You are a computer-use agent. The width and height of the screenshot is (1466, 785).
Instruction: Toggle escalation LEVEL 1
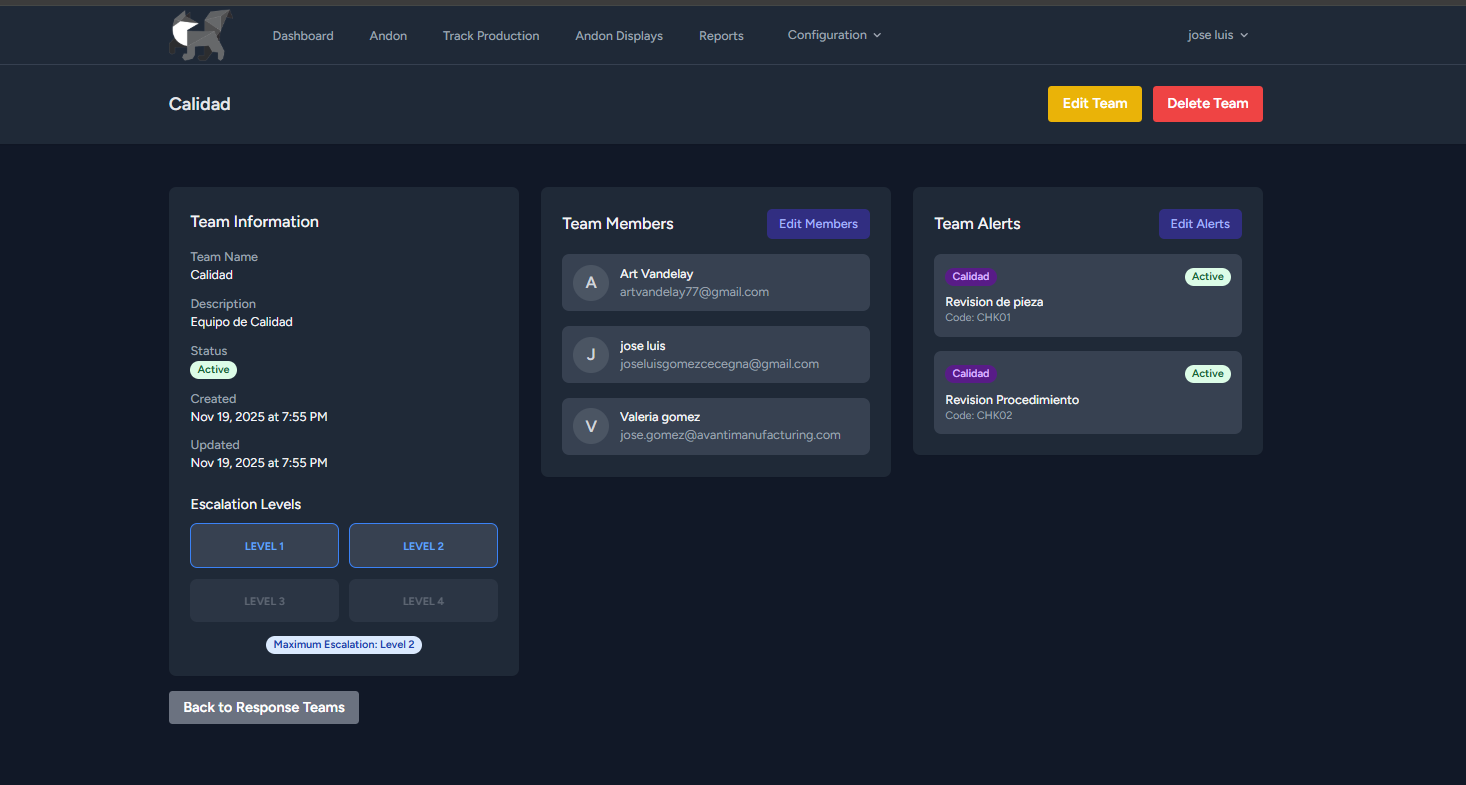(x=264, y=546)
